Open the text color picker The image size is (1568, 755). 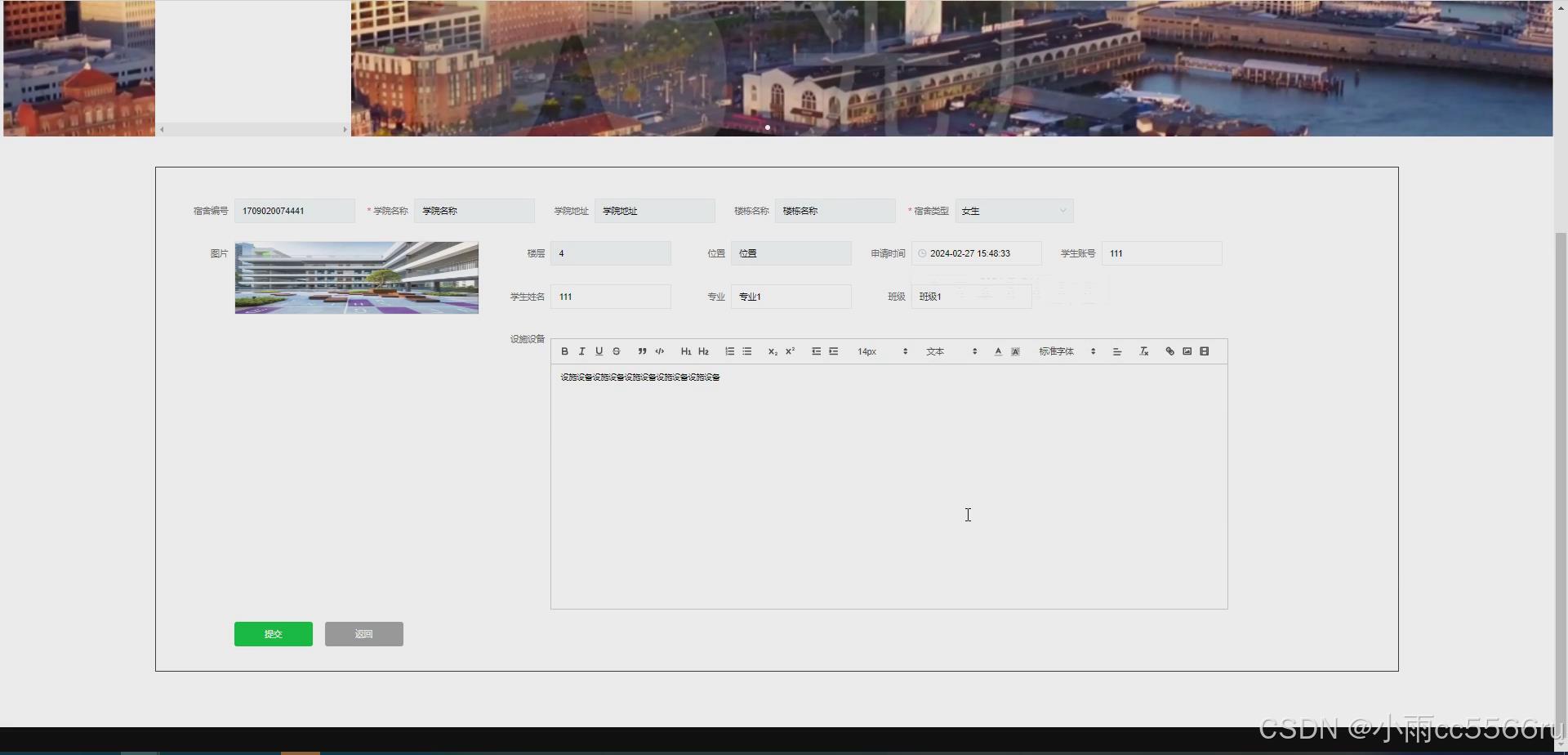pos(998,351)
